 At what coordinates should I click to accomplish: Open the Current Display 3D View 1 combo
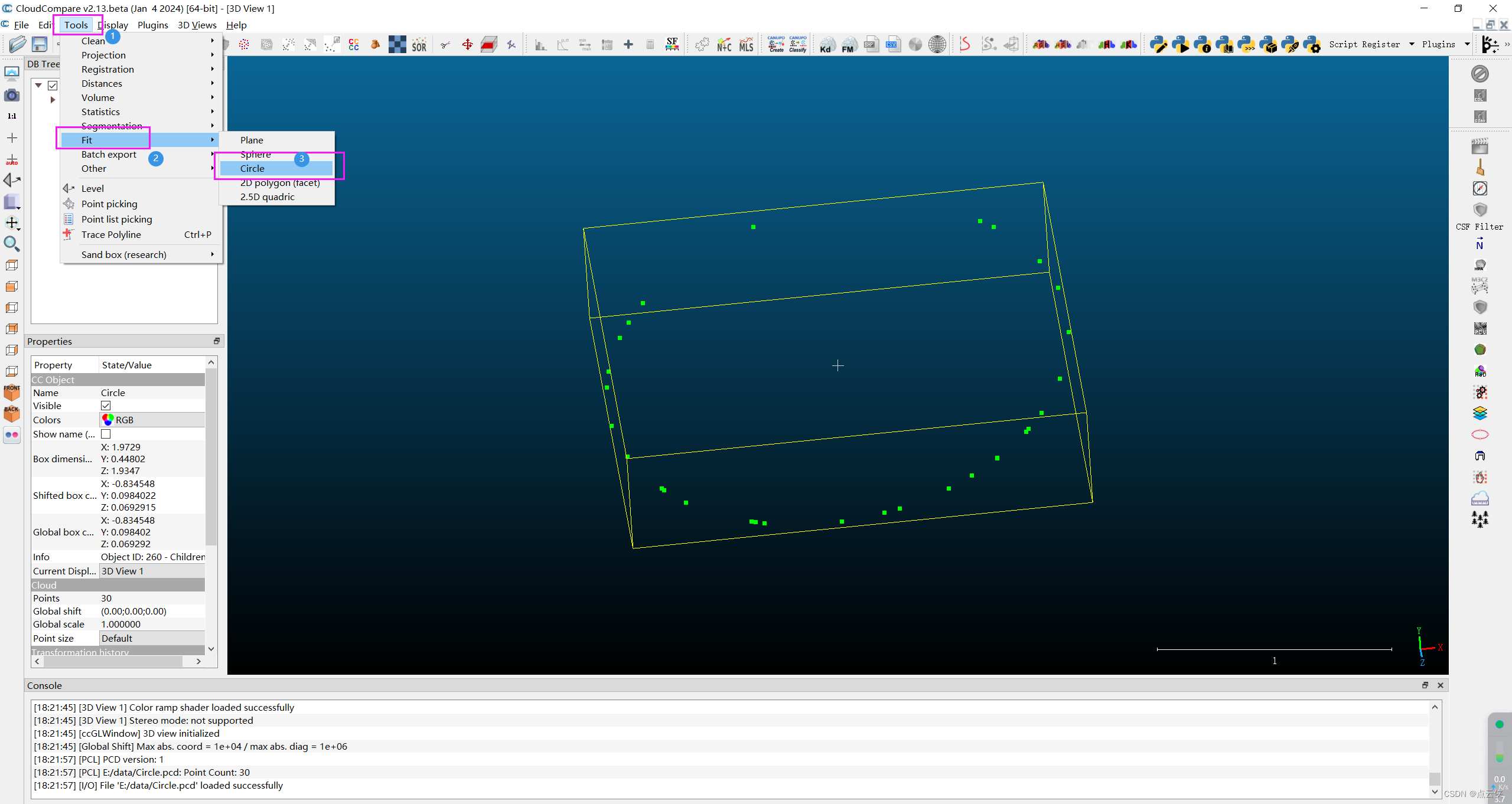pyautogui.click(x=152, y=571)
